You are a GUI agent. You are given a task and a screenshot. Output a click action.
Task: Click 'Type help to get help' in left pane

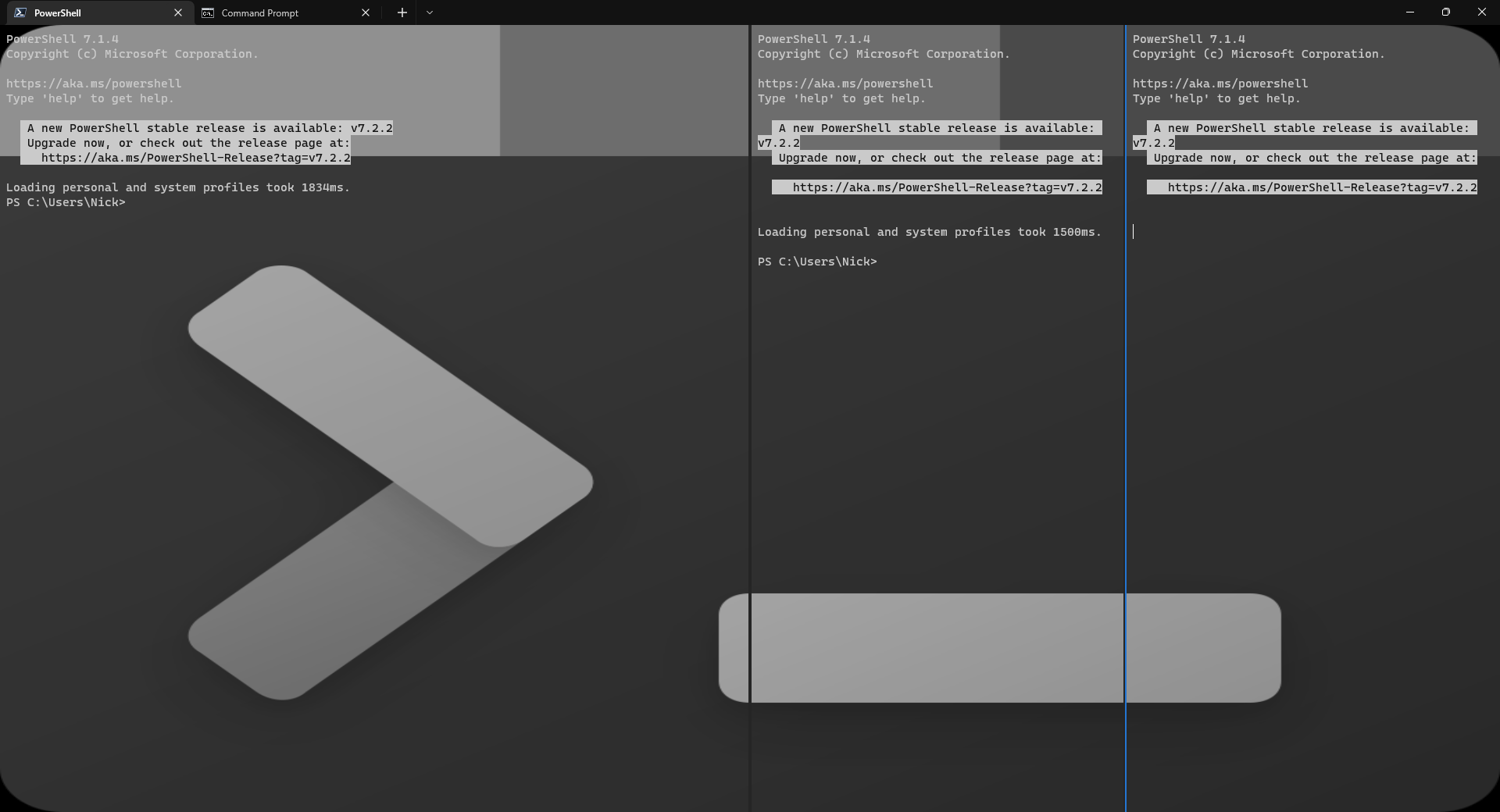tap(91, 98)
